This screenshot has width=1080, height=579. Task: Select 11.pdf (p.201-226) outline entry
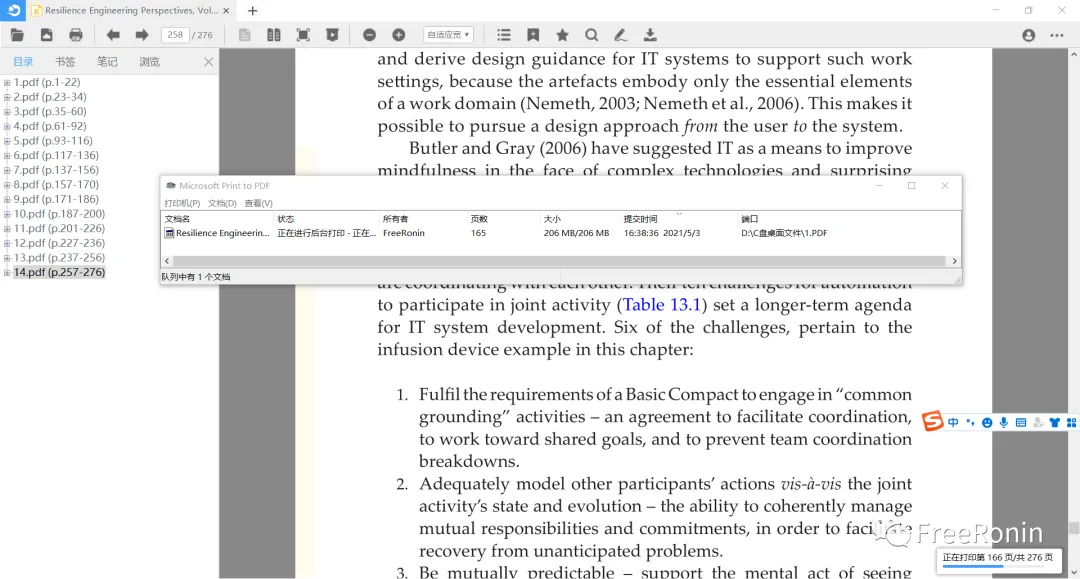pos(59,228)
